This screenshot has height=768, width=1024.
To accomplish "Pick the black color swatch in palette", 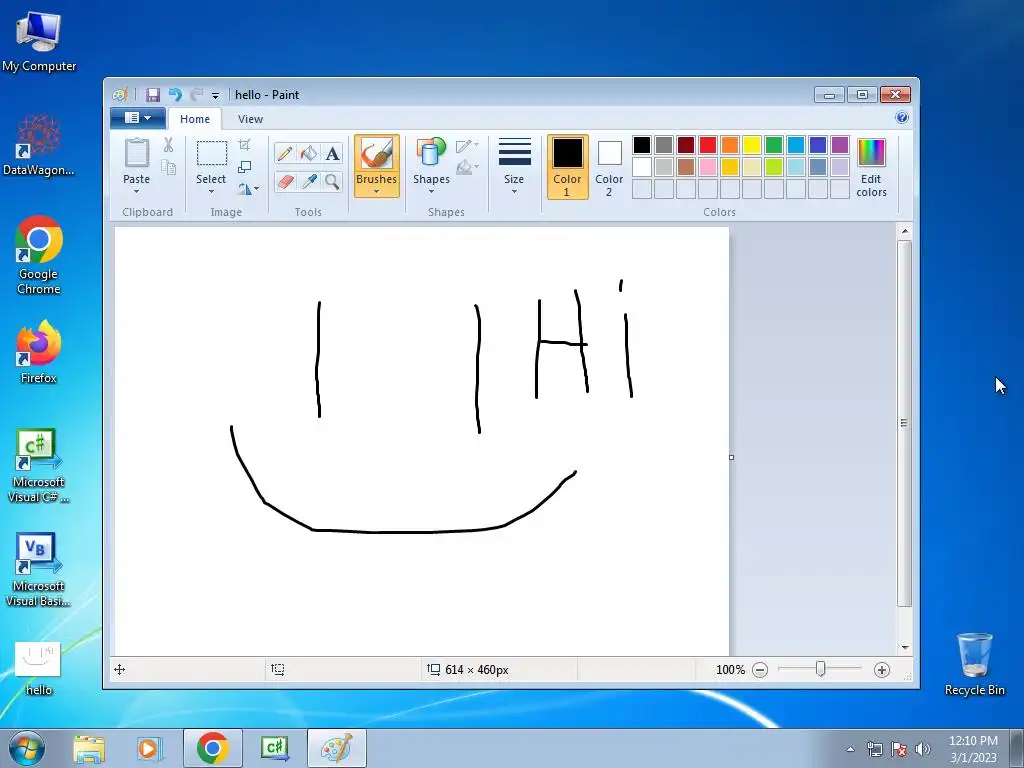I will pyautogui.click(x=642, y=145).
